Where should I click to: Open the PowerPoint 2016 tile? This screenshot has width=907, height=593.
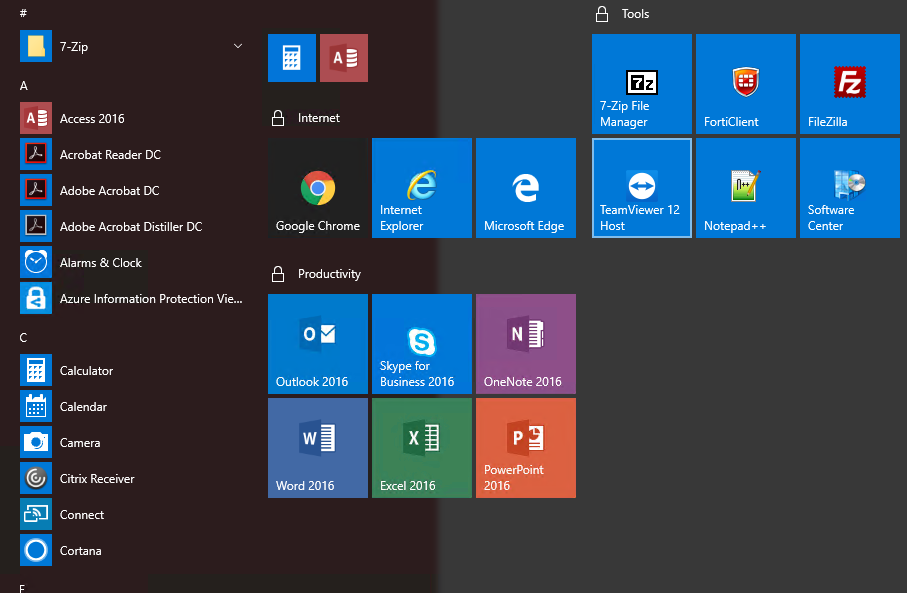pos(525,447)
